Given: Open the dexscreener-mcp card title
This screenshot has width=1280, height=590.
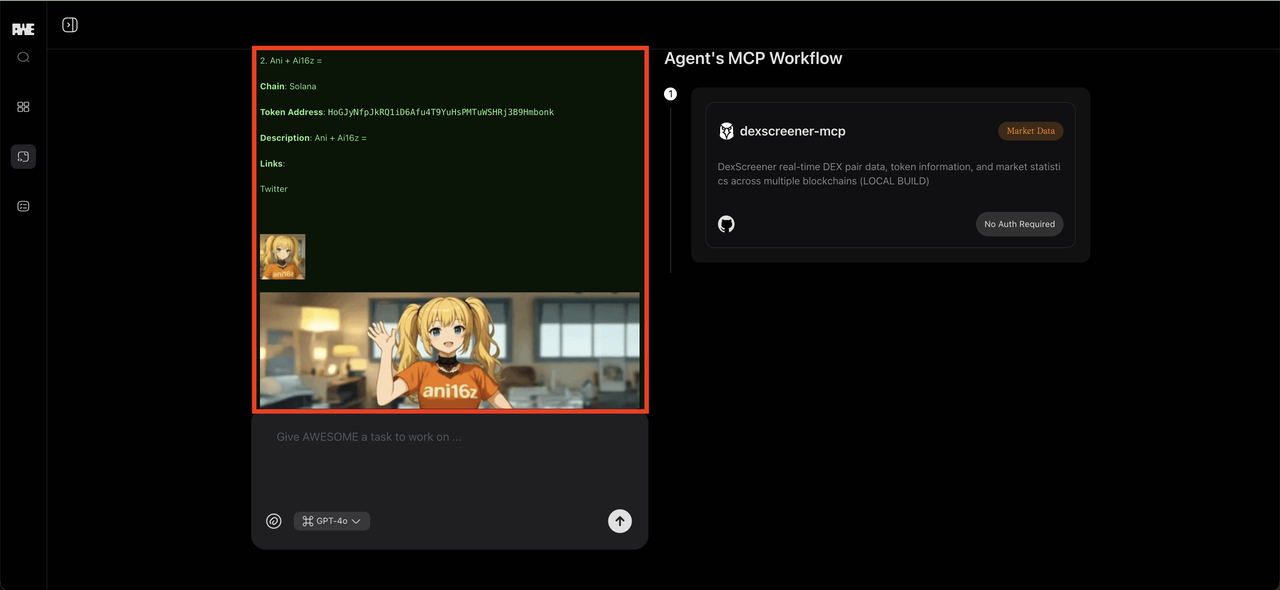Looking at the screenshot, I should pos(792,131).
